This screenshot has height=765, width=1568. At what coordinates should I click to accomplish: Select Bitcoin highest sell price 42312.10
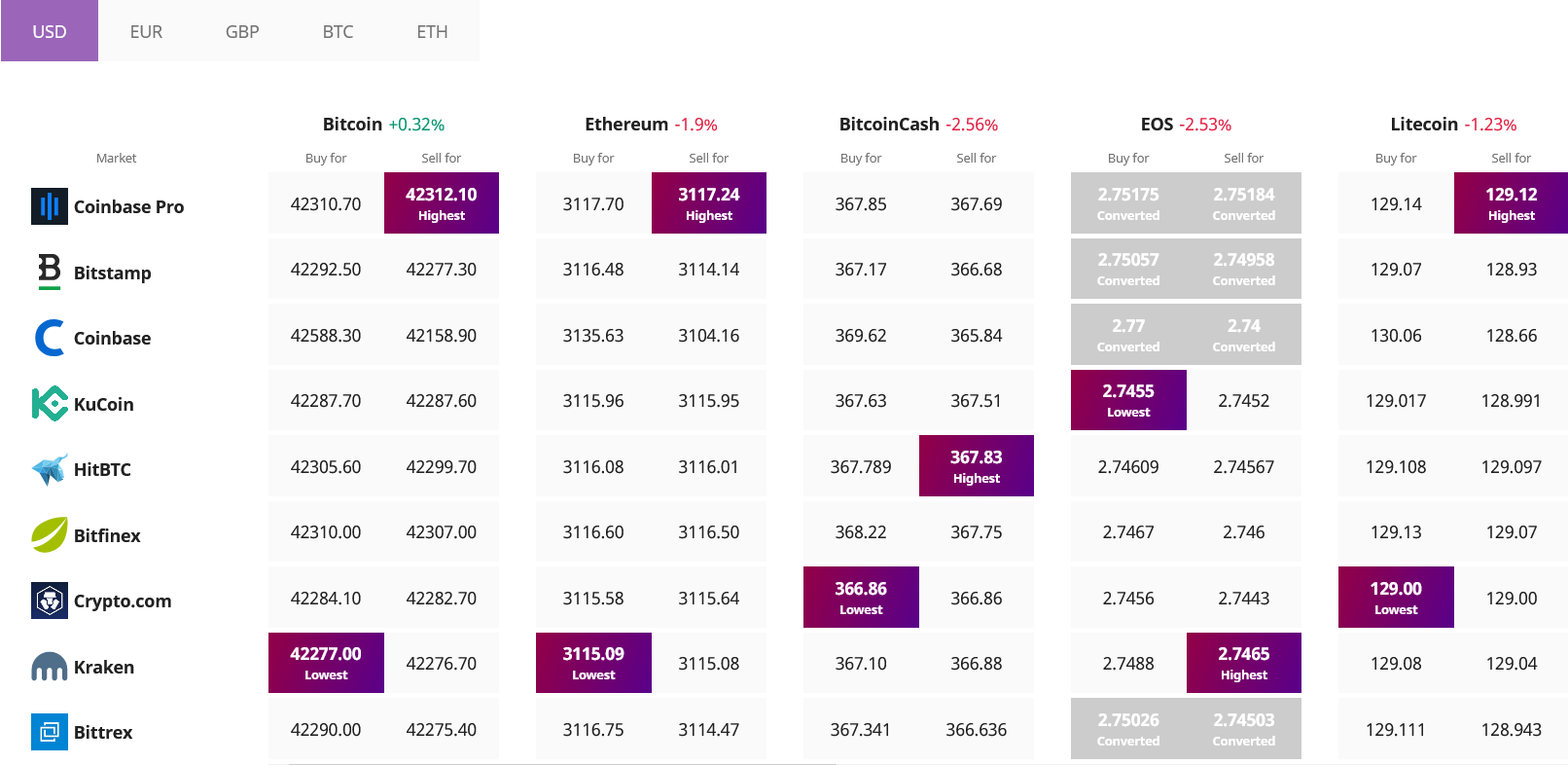click(442, 202)
